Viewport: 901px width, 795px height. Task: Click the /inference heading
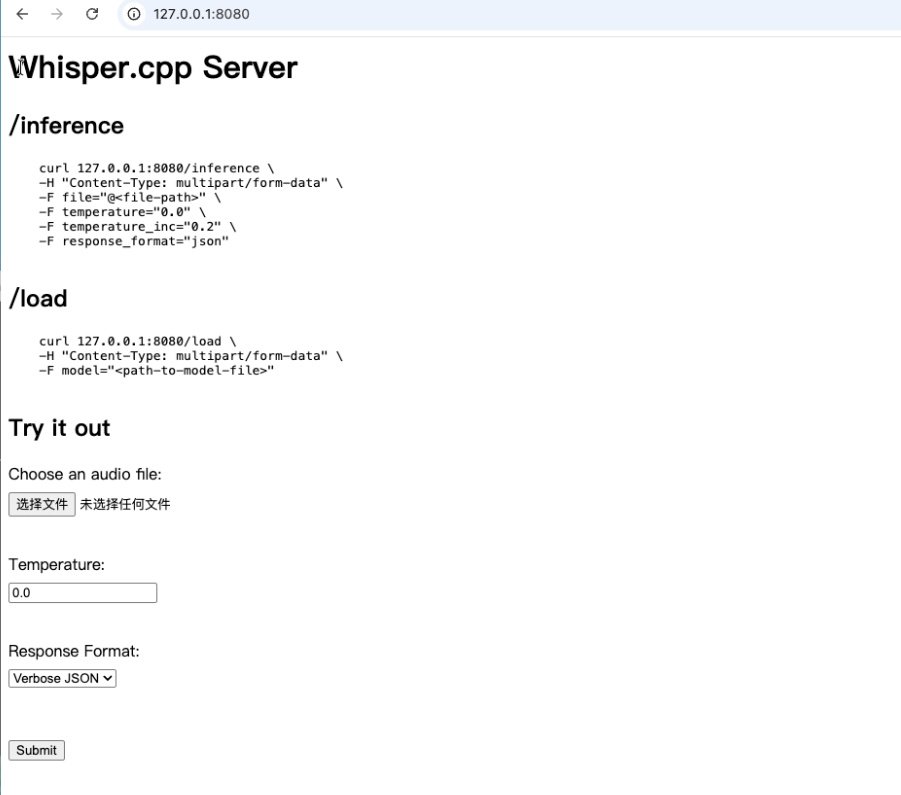pos(66,126)
